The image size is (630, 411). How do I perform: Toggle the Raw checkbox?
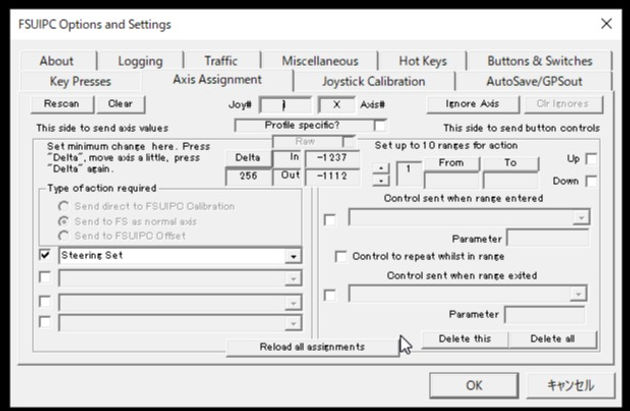pos(349,141)
